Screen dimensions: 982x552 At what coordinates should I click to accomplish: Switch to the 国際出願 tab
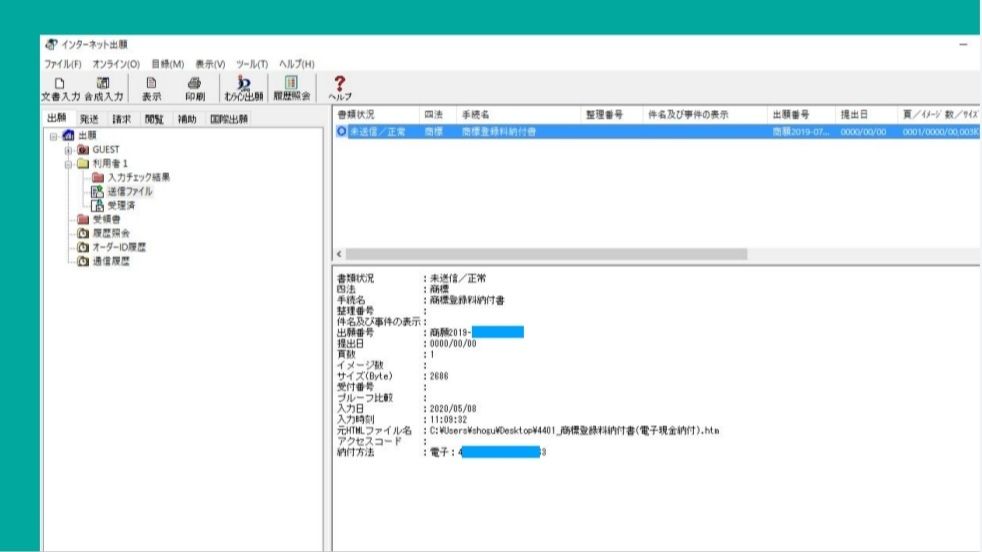click(228, 118)
